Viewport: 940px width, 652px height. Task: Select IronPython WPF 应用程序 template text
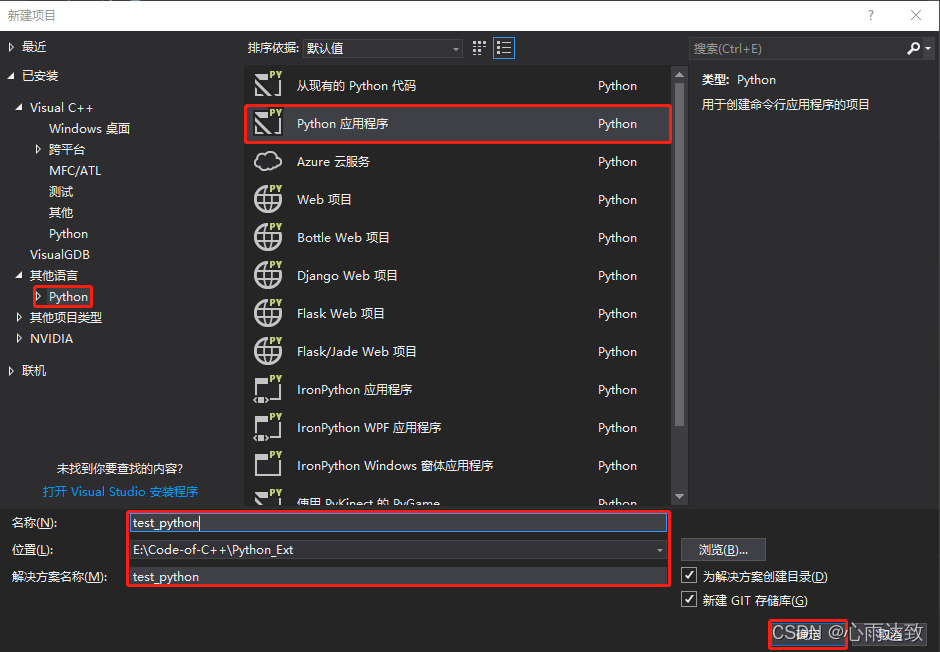point(369,428)
